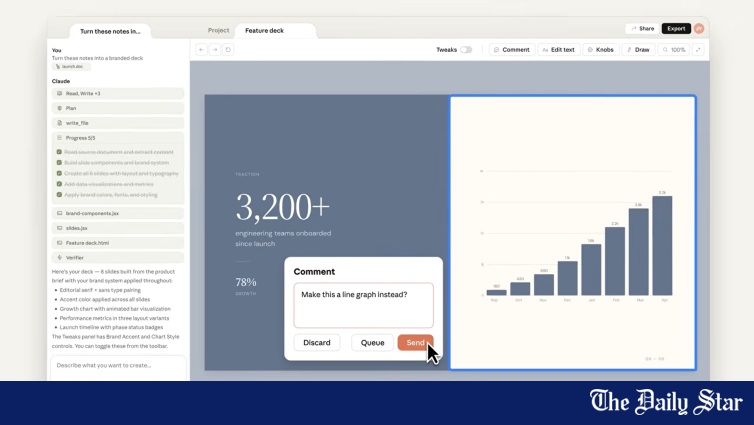The image size is (754, 425).
Task: Select the Feature deck tab
Action: (x=275, y=30)
